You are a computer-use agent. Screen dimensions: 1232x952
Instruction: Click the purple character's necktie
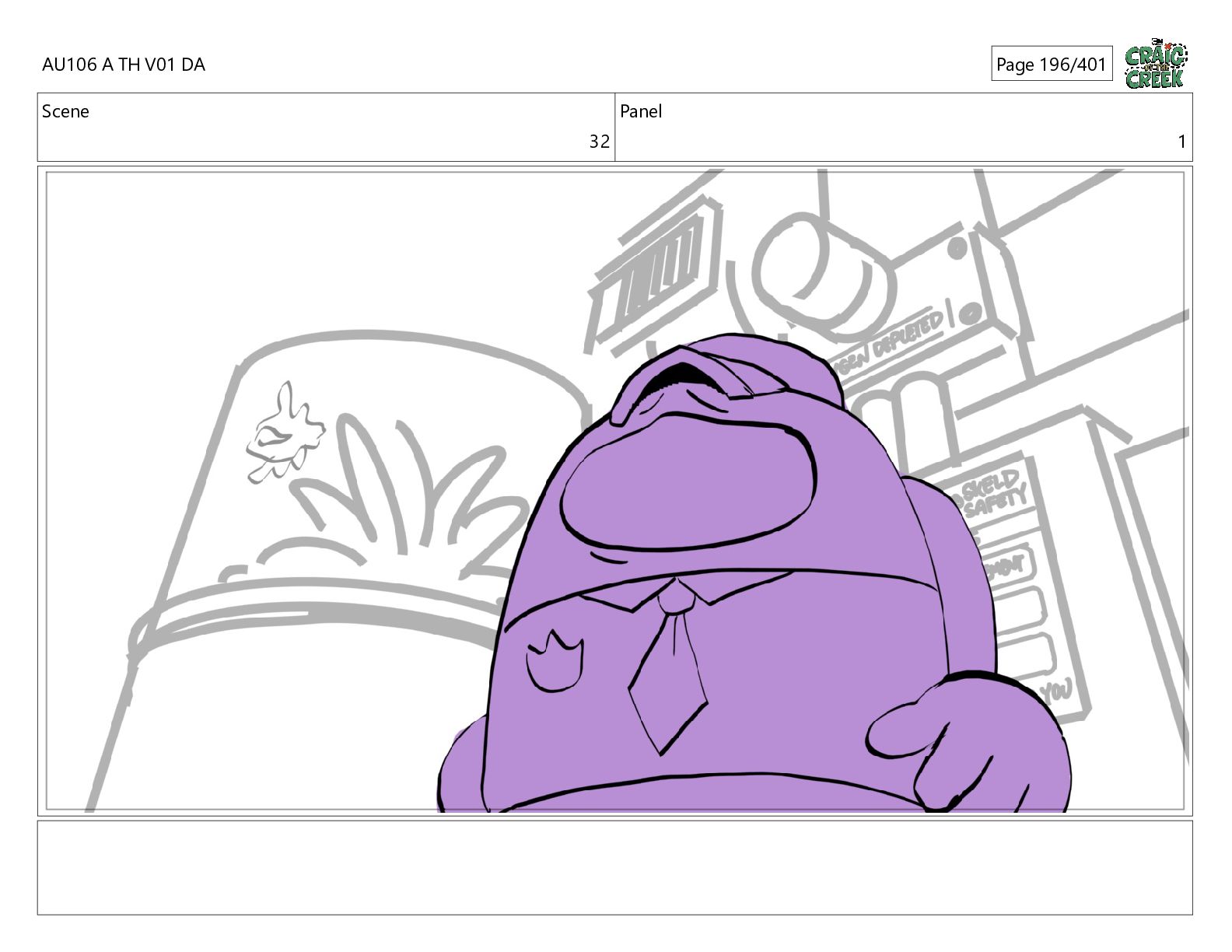[x=669, y=664]
